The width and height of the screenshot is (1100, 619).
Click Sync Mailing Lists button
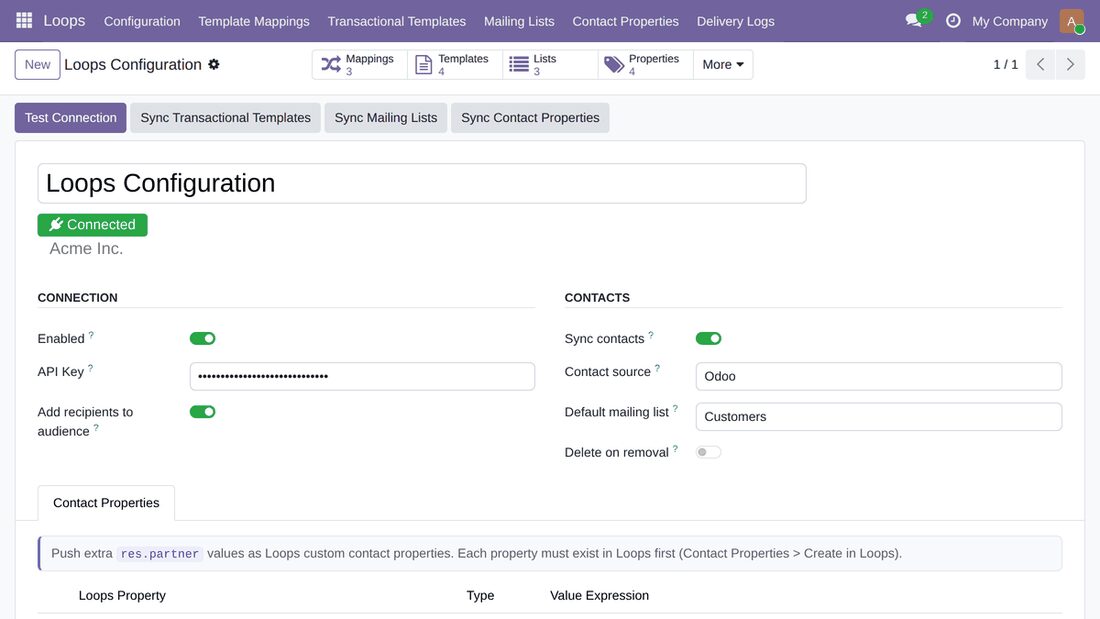386,118
